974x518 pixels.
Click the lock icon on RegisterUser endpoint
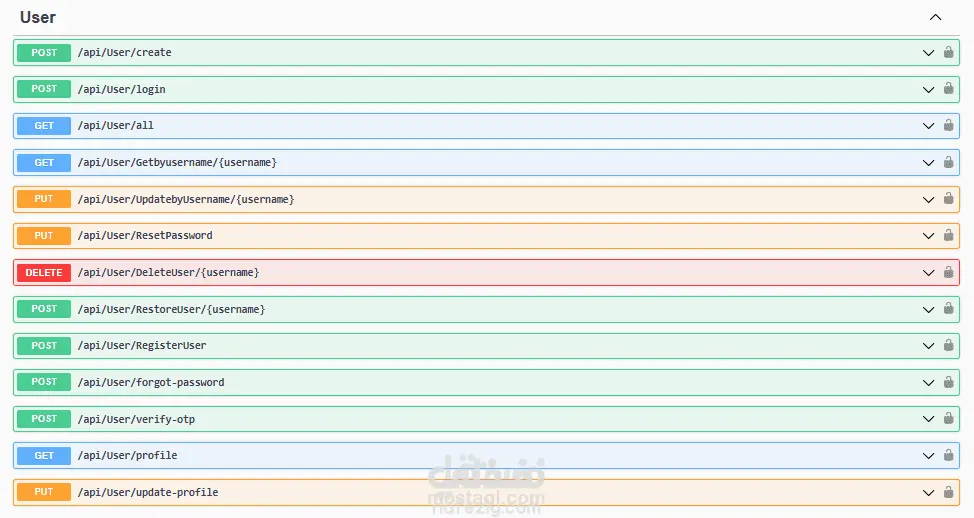949,345
